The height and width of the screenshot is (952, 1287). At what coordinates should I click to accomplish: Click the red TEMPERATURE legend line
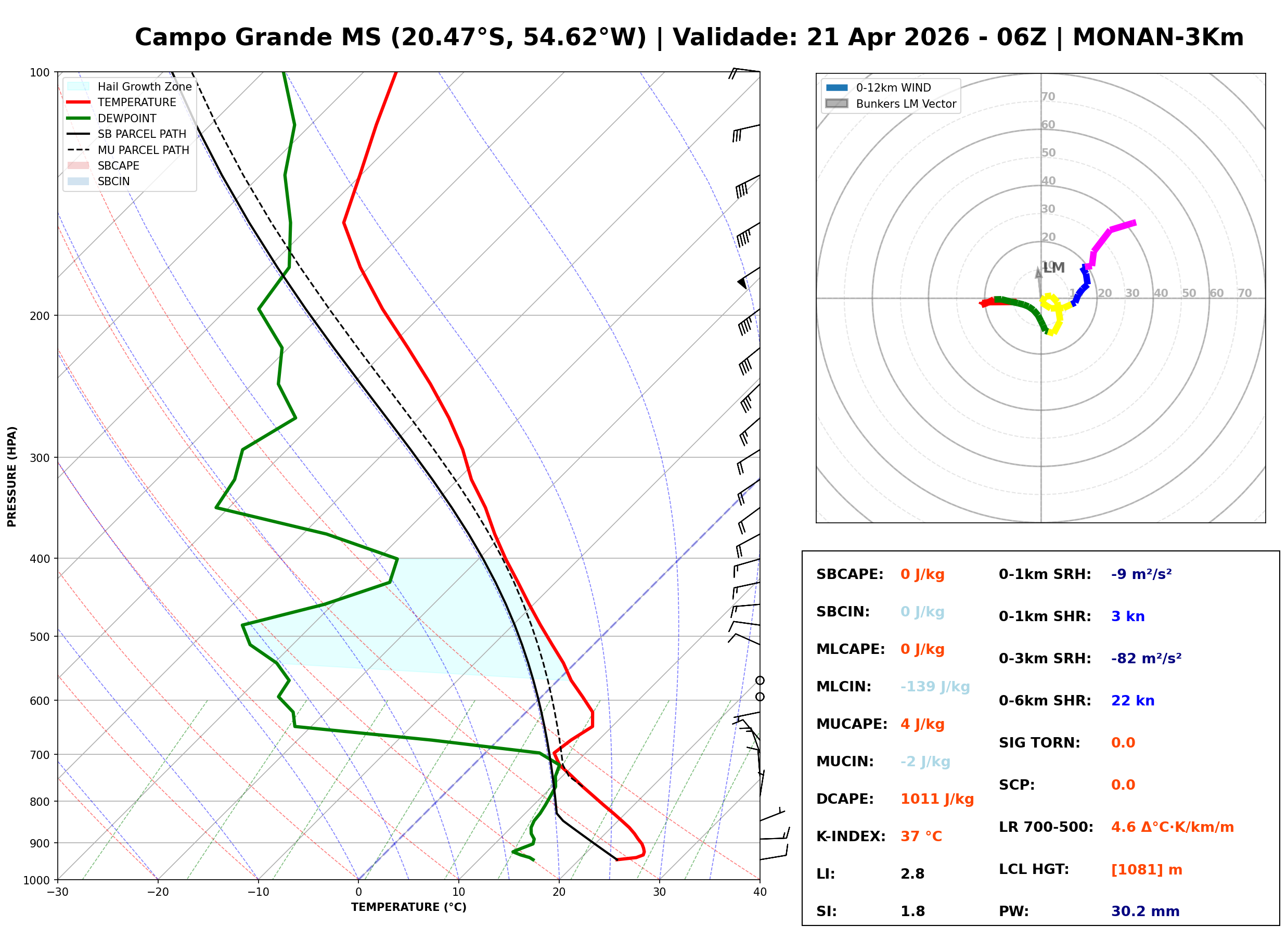[79, 102]
